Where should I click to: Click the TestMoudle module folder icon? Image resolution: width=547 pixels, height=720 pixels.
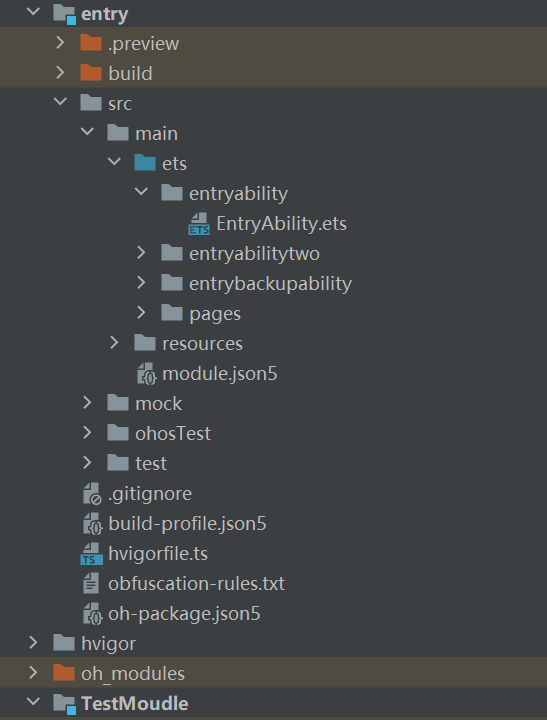click(64, 704)
